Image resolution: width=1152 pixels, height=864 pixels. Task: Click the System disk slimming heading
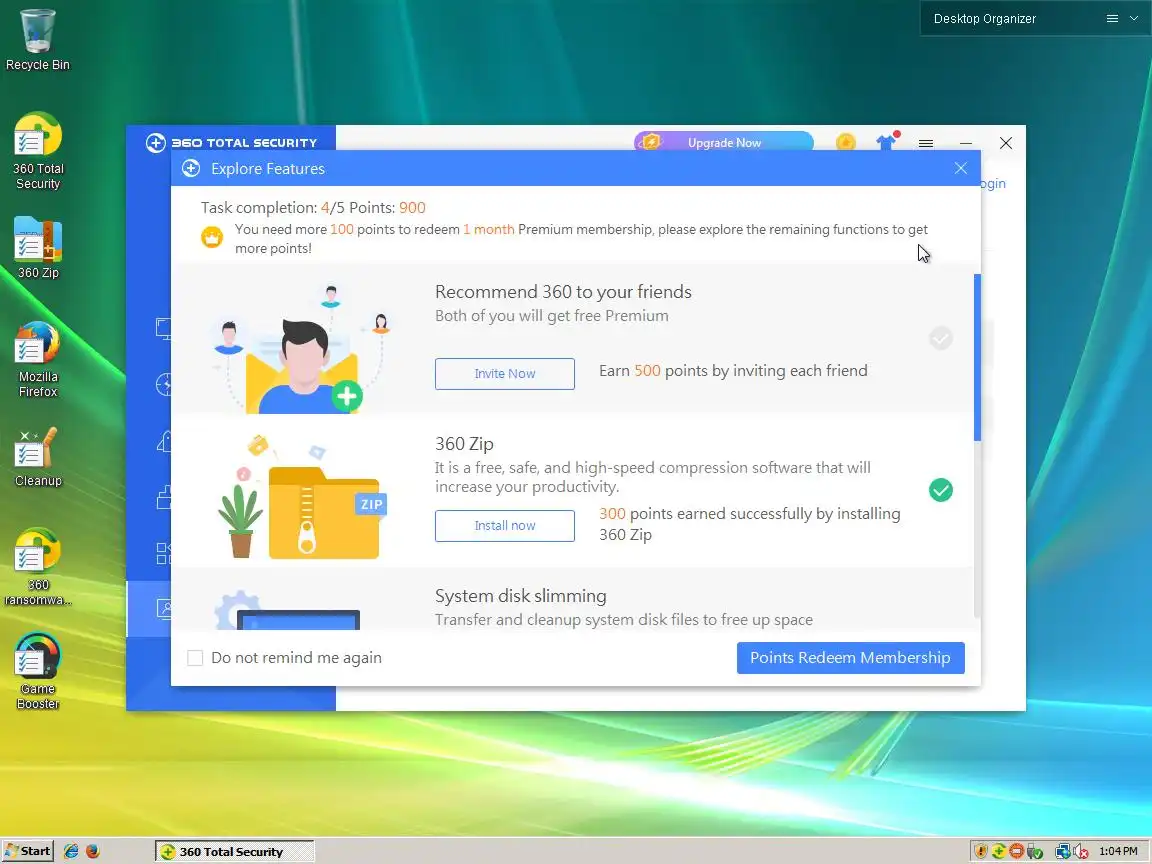pos(520,596)
